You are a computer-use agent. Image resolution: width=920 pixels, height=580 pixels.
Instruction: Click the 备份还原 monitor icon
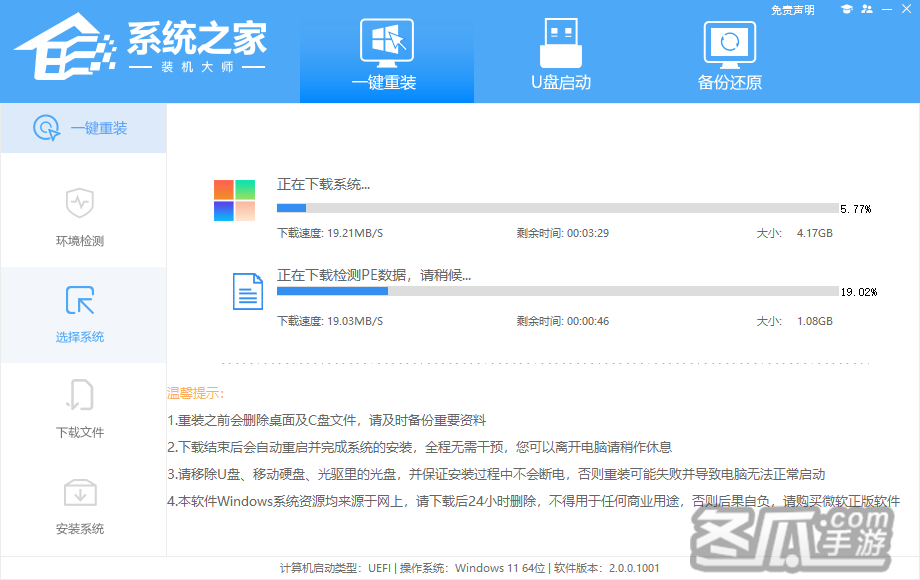tap(729, 45)
